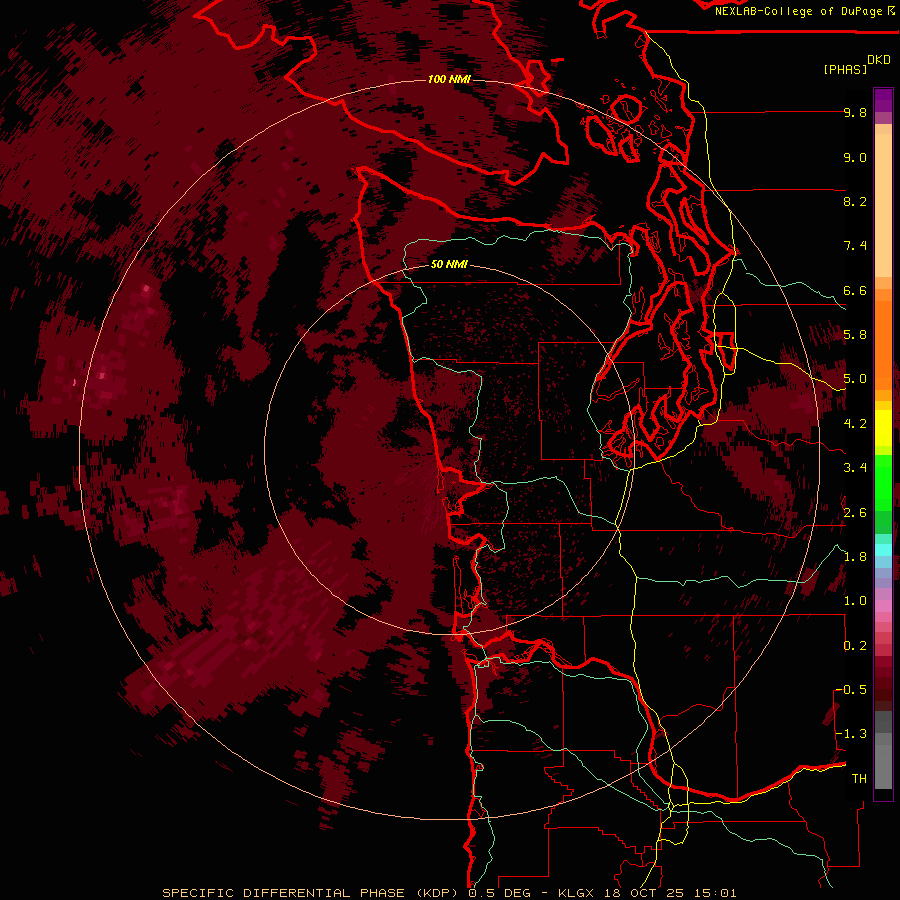Pick the yellow segment of the color bar
This screenshot has height=900, width=900.
click(x=883, y=428)
